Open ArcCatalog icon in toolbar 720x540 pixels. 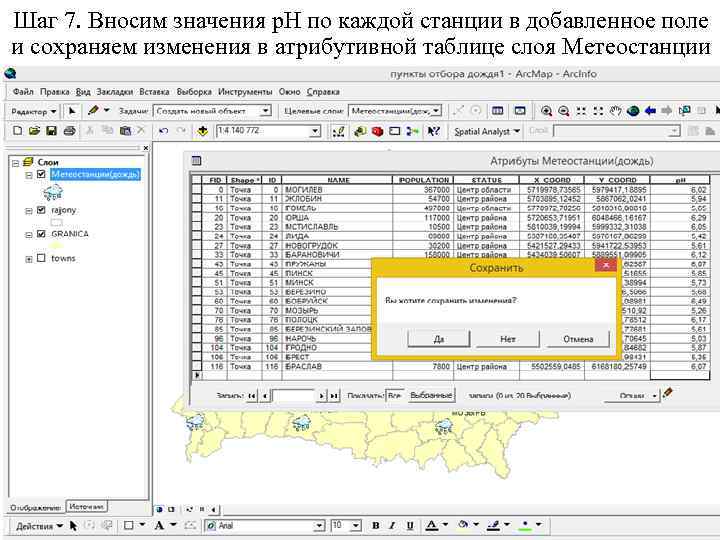coord(360,132)
